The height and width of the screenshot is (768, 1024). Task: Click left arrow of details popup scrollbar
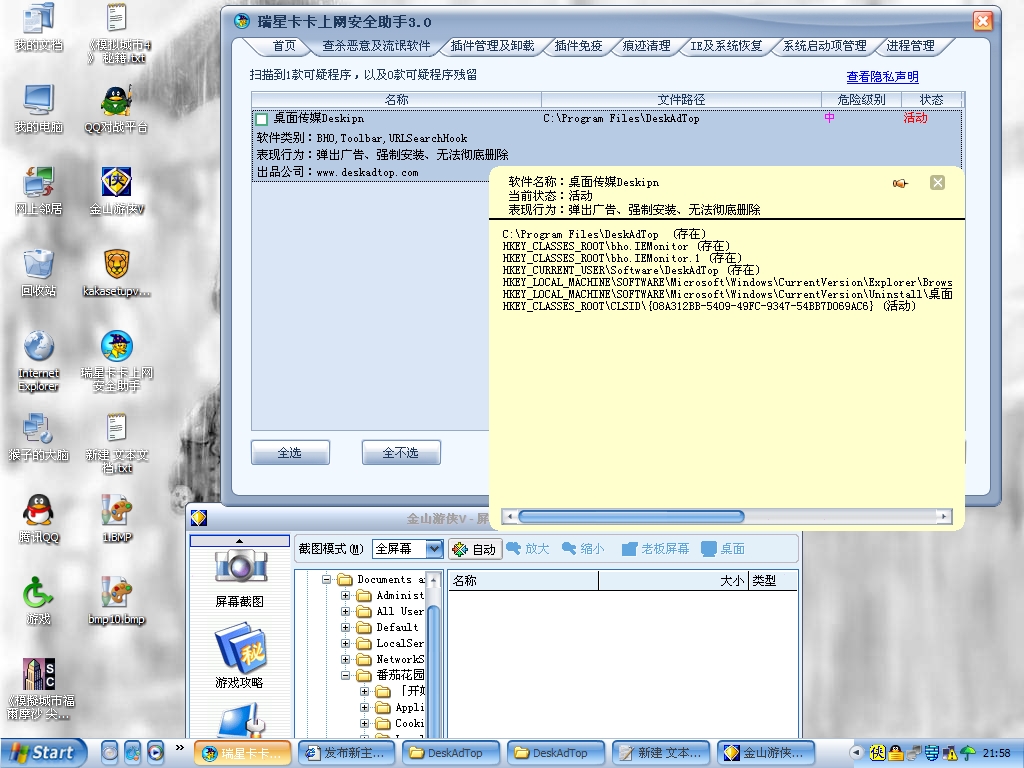click(510, 517)
